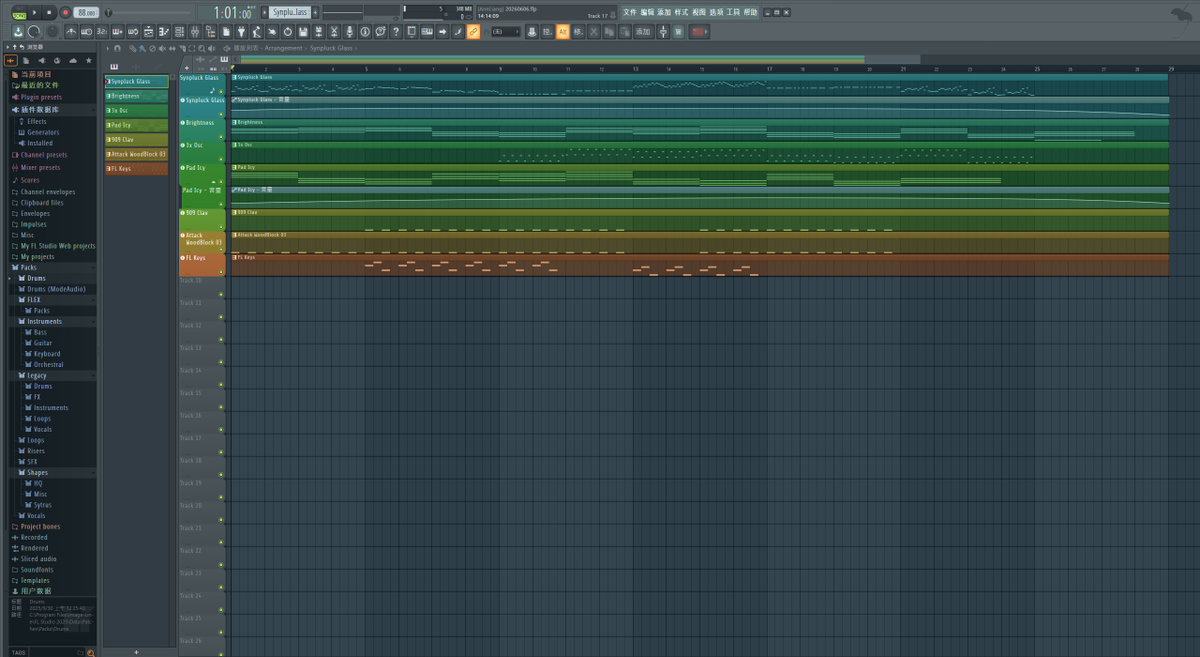Click the Pad Icy track header
Viewport: 1200px width, 657px height.
tap(202, 173)
